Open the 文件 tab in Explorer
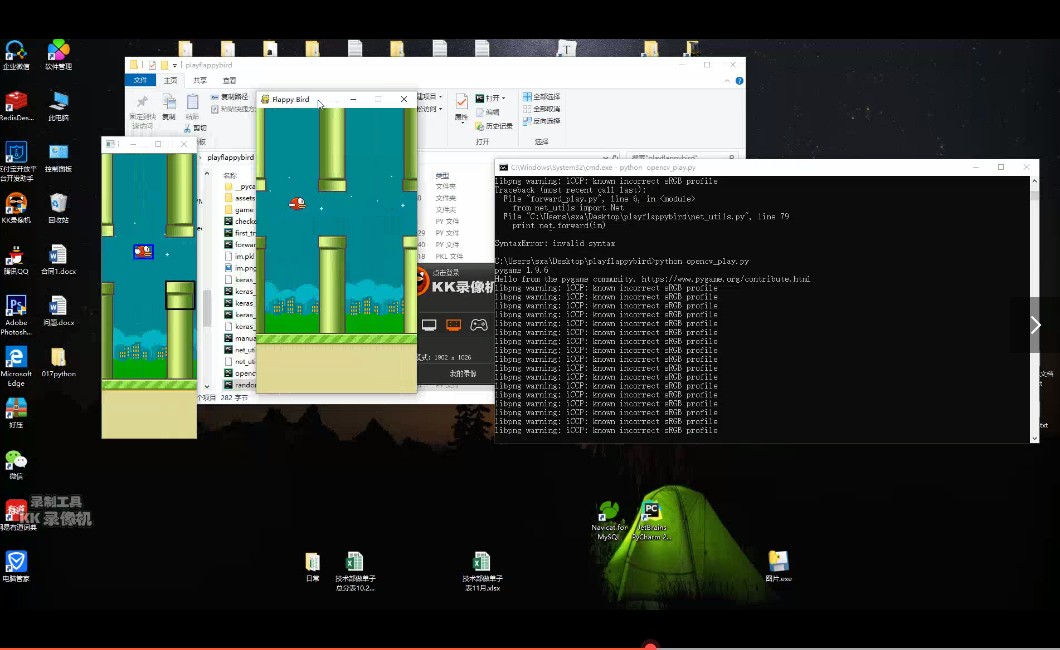The image size is (1060, 650). point(141,80)
